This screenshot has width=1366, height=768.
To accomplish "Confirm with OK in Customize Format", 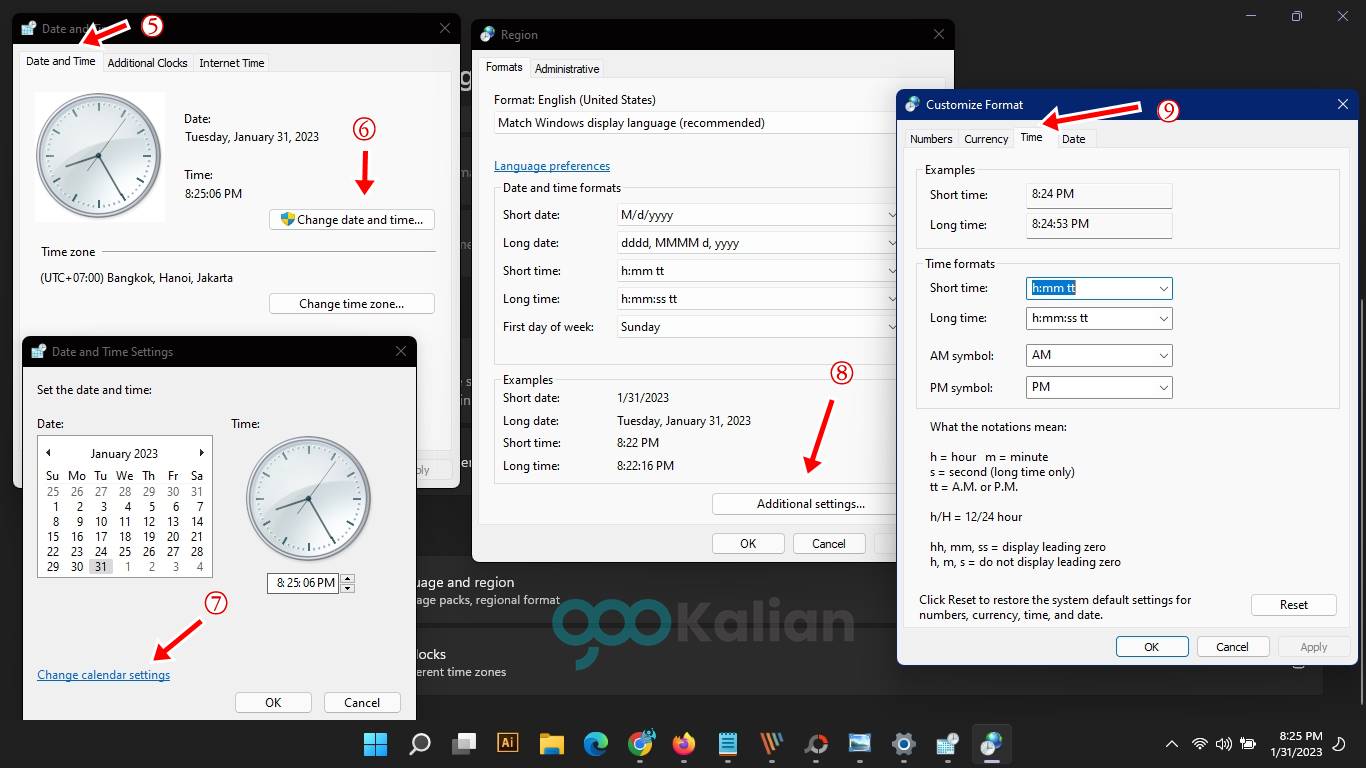I will (1152, 647).
